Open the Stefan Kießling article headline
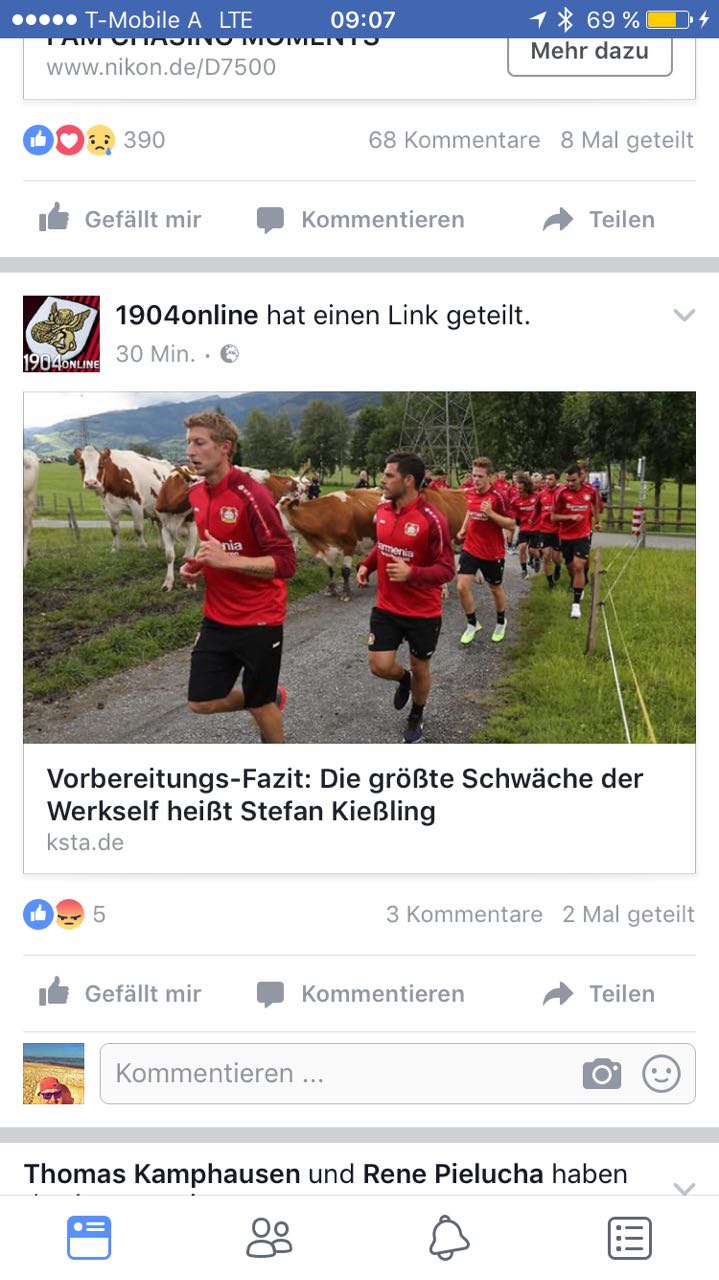Image resolution: width=719 pixels, height=1280 pixels. click(345, 794)
